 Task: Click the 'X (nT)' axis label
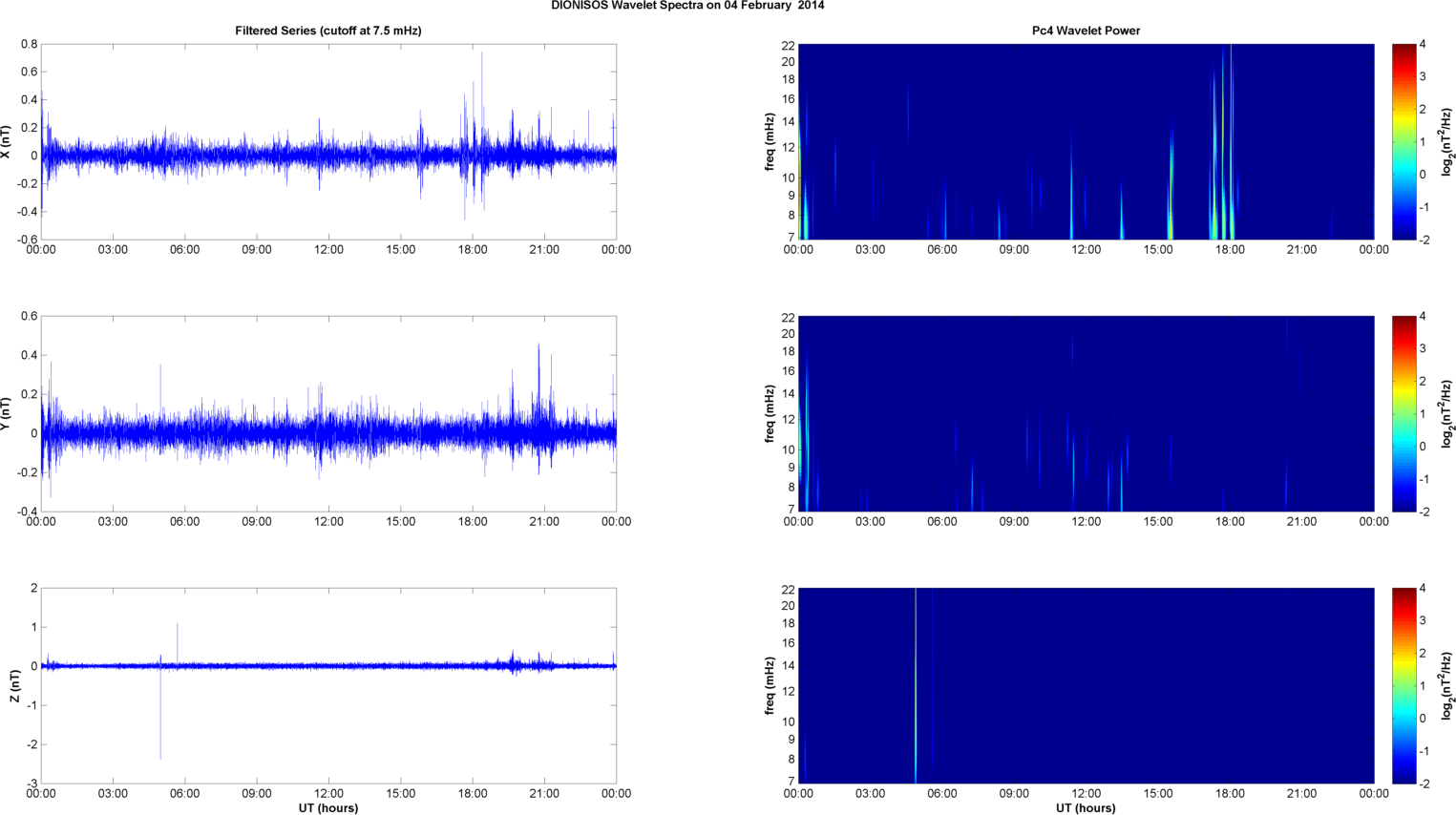tap(7, 141)
